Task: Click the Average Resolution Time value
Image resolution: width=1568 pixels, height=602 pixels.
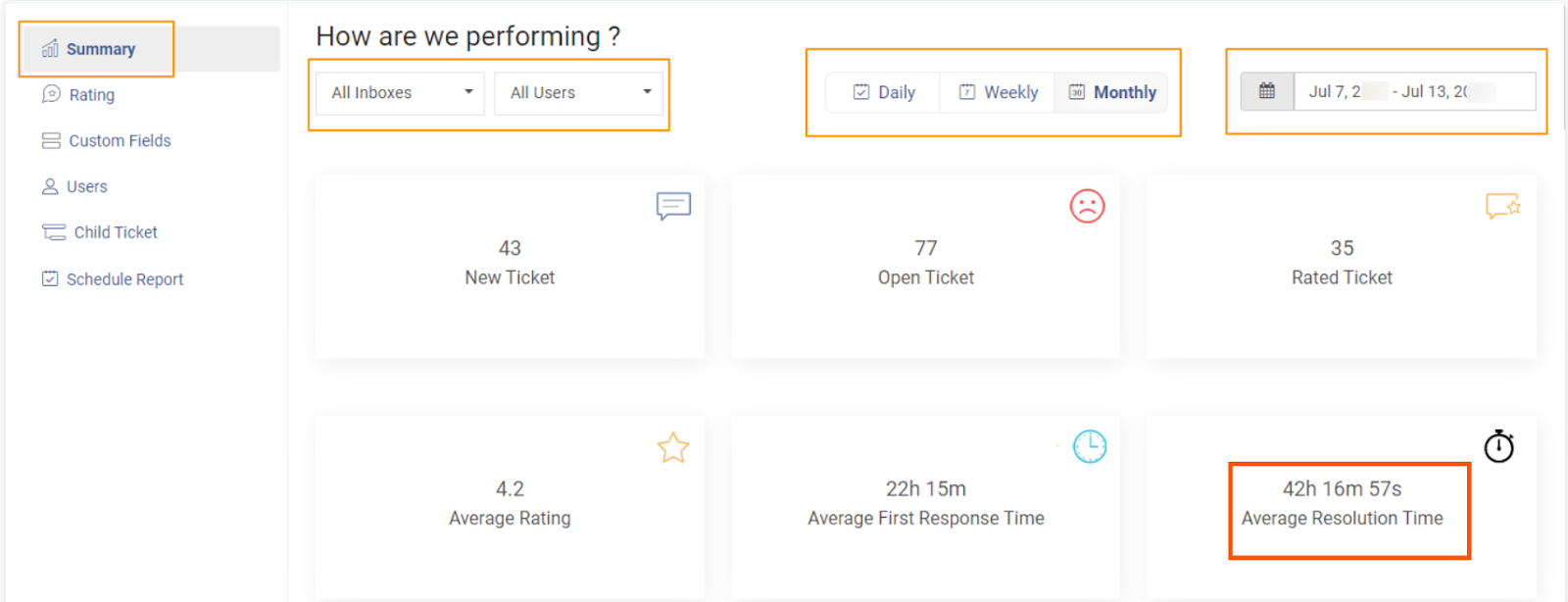Action: click(1342, 489)
